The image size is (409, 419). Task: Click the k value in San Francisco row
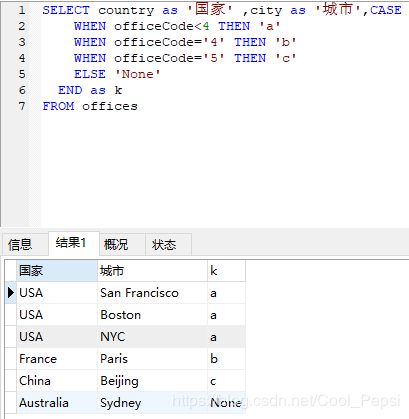click(226, 293)
